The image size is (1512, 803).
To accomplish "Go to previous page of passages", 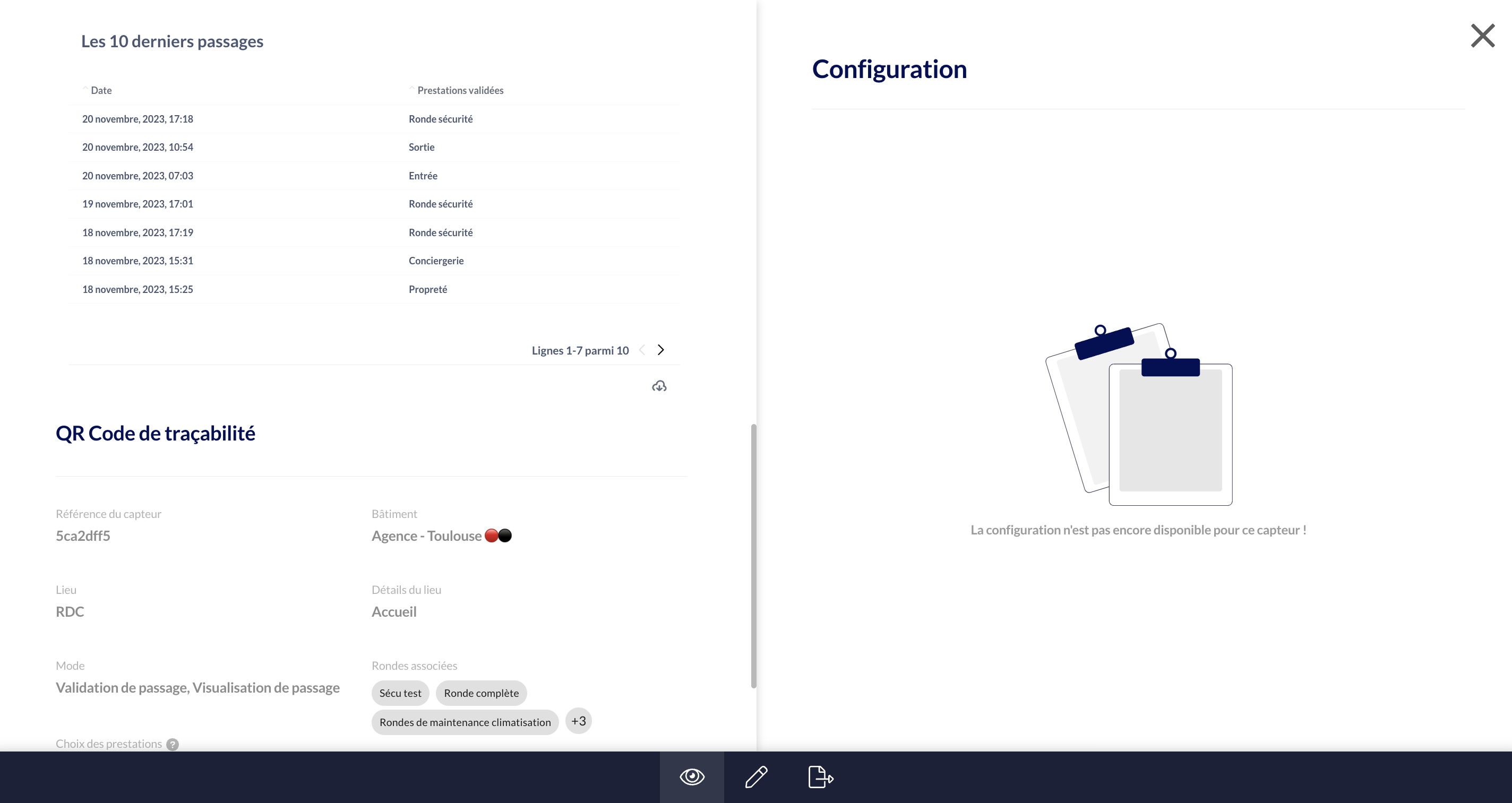I will [642, 350].
